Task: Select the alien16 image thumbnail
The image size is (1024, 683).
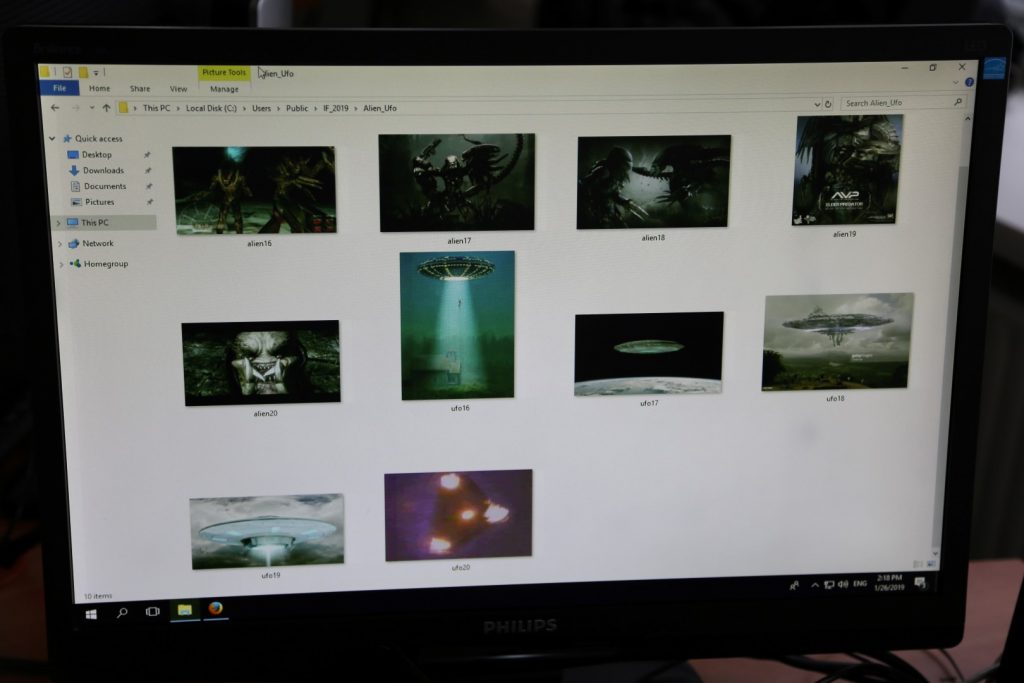Action: click(x=255, y=190)
